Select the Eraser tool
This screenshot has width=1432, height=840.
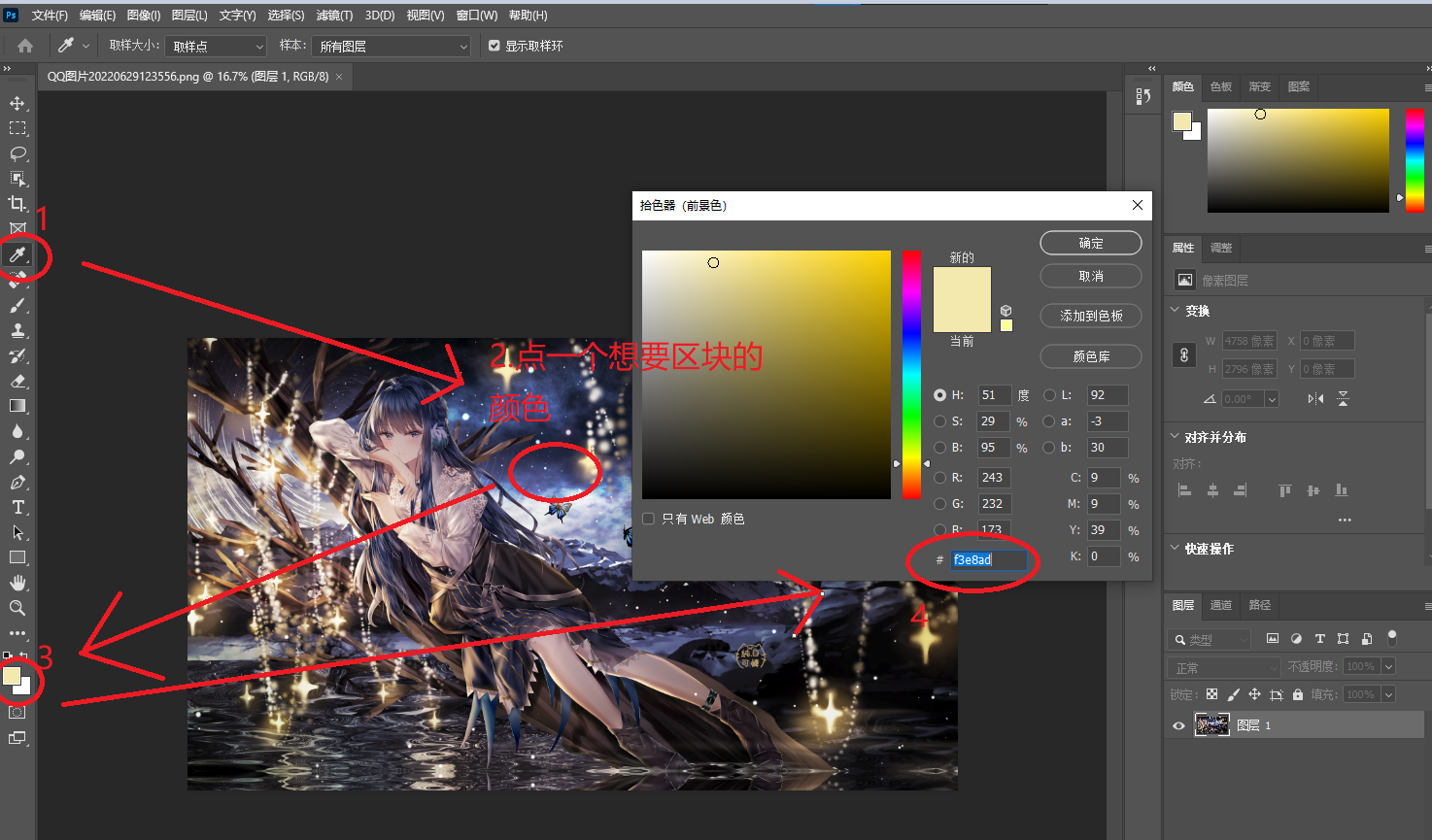click(17, 381)
